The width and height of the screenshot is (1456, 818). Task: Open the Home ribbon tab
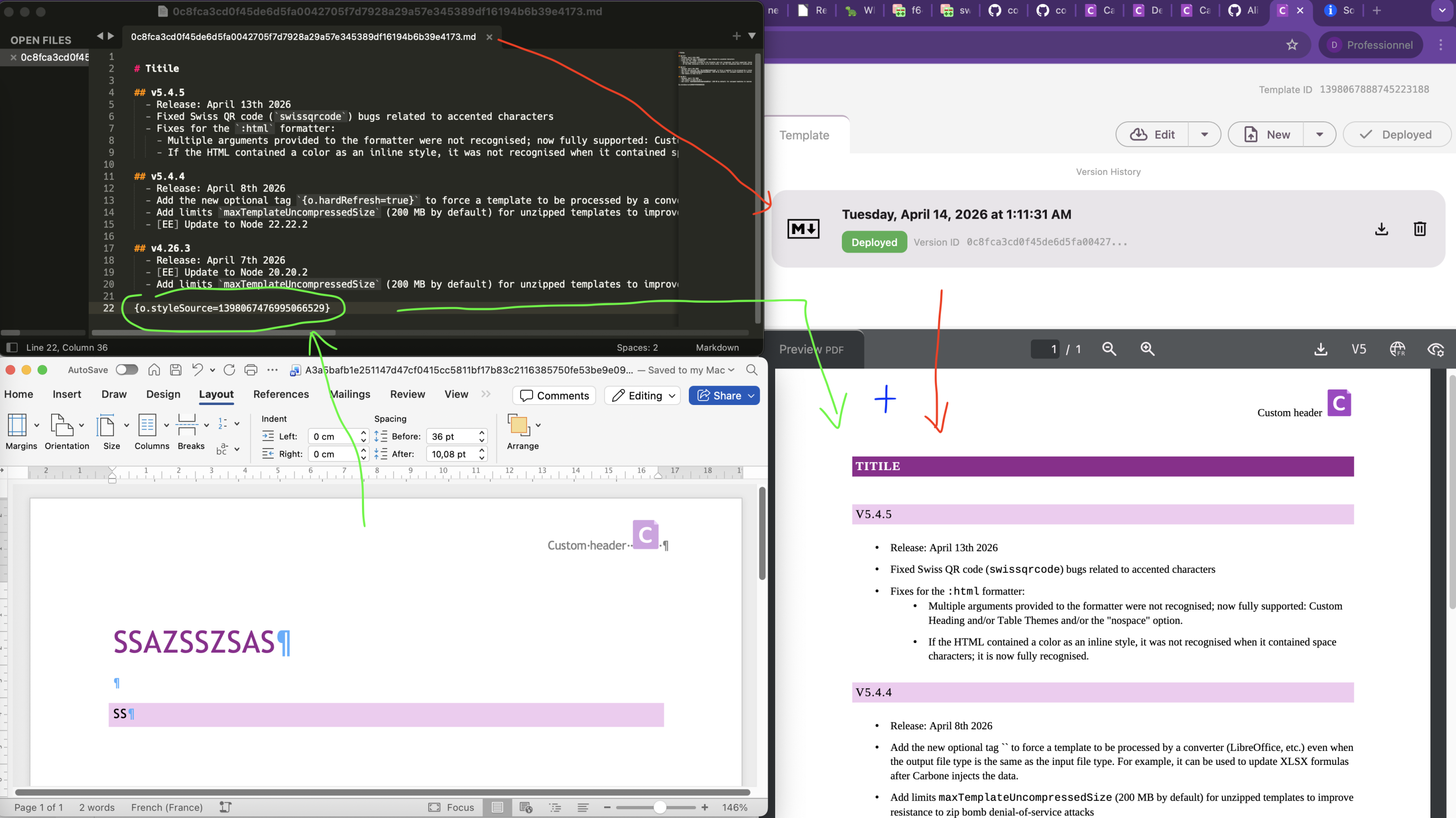tap(19, 394)
